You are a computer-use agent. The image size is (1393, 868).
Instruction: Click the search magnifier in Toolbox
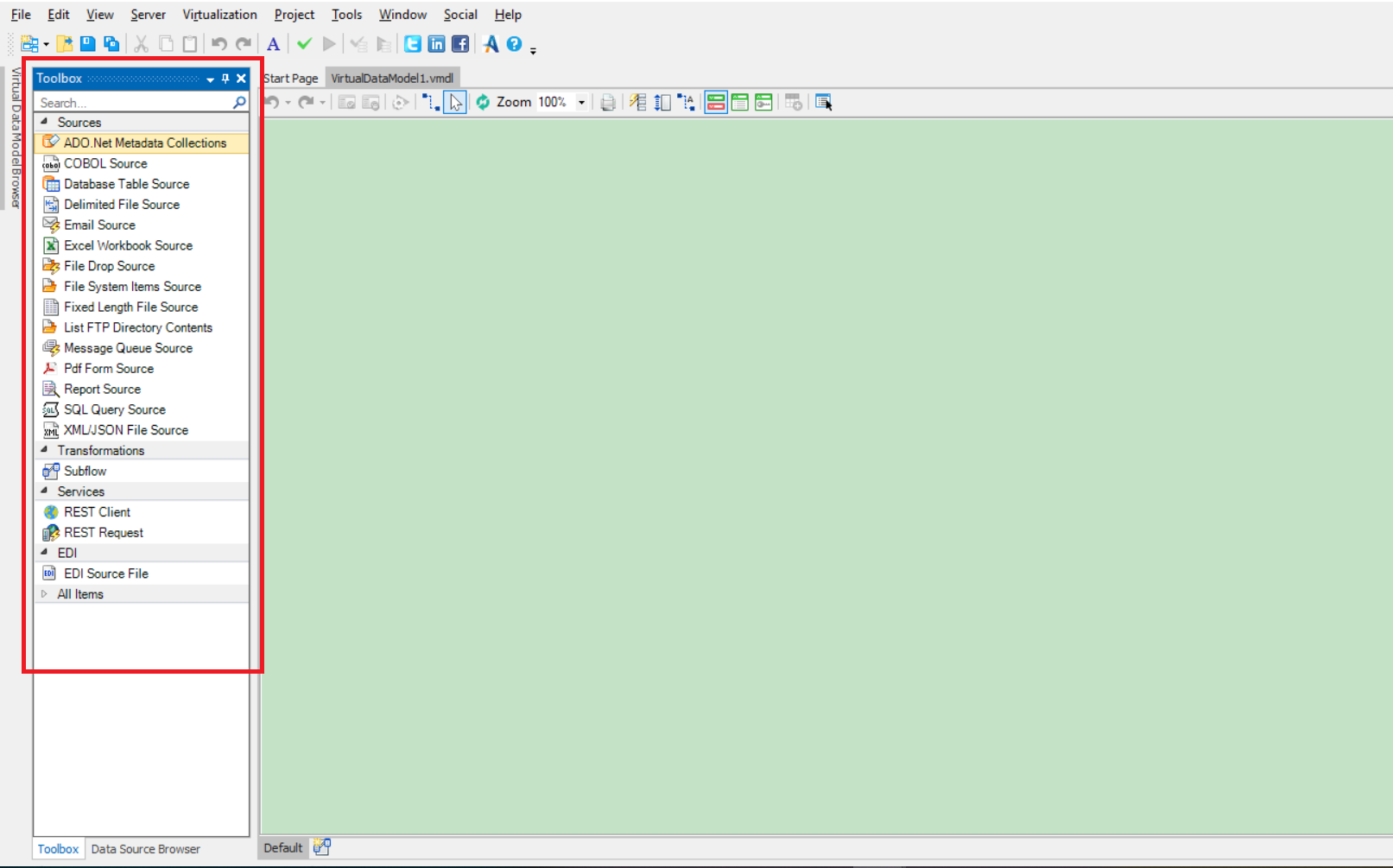coord(239,103)
